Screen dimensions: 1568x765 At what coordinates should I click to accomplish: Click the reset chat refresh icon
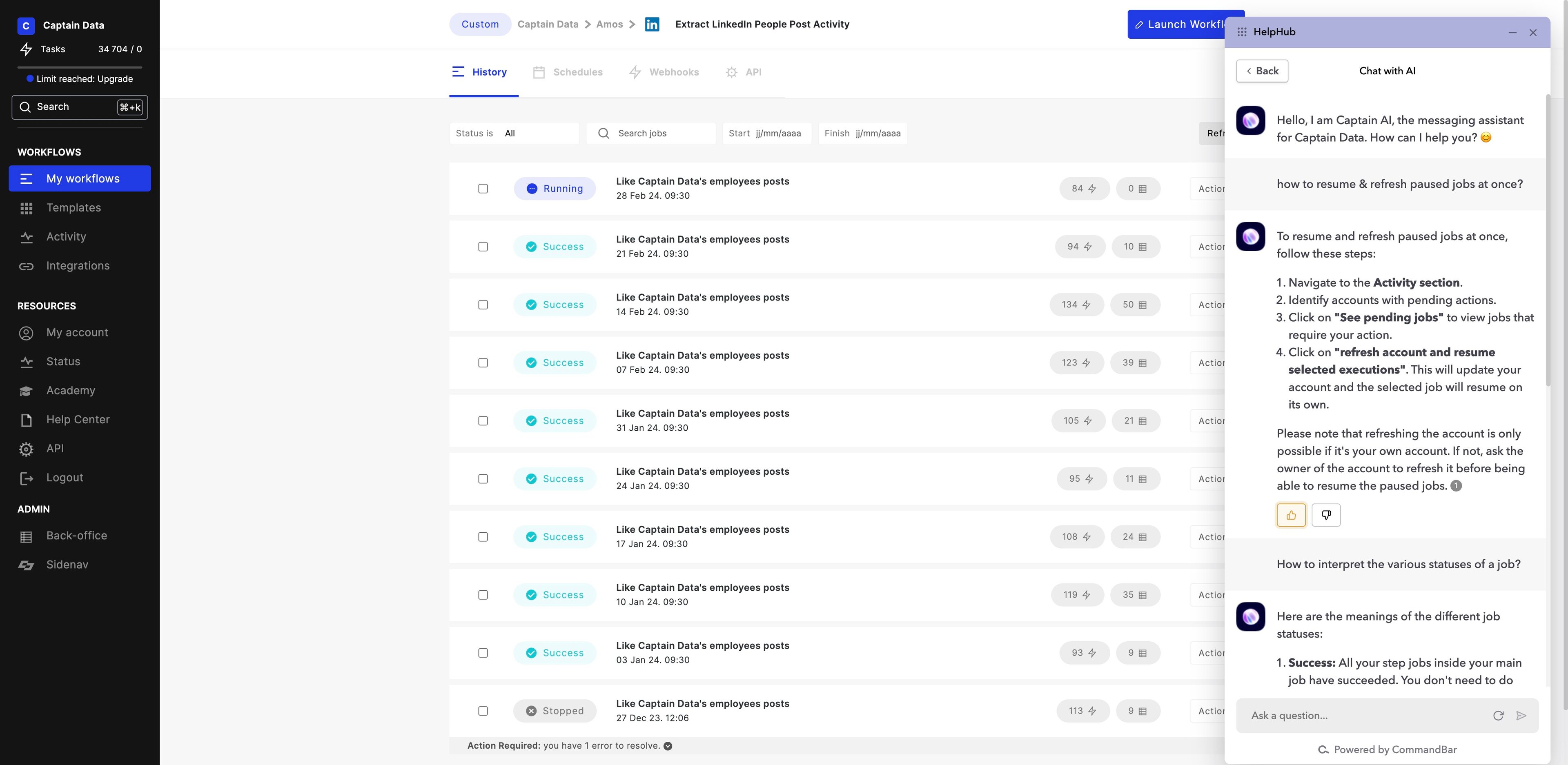click(1498, 715)
